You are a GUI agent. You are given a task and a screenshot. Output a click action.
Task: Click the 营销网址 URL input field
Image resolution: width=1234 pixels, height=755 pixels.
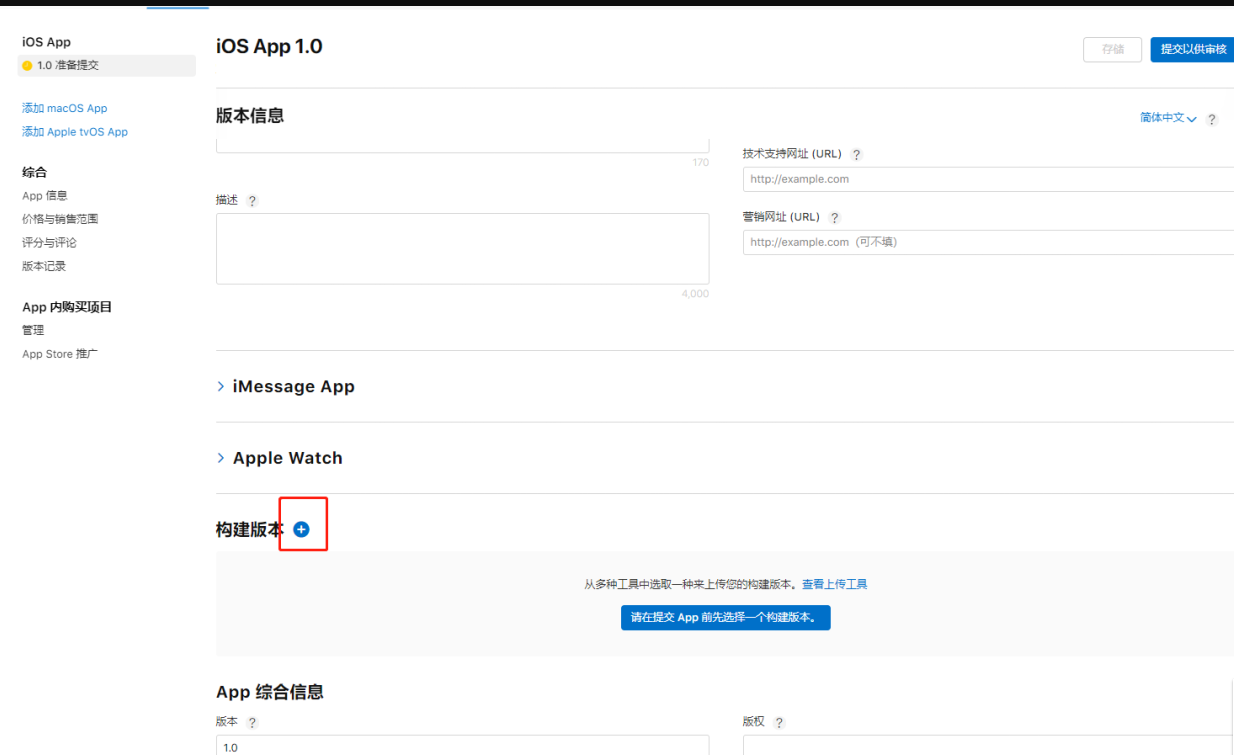point(988,242)
